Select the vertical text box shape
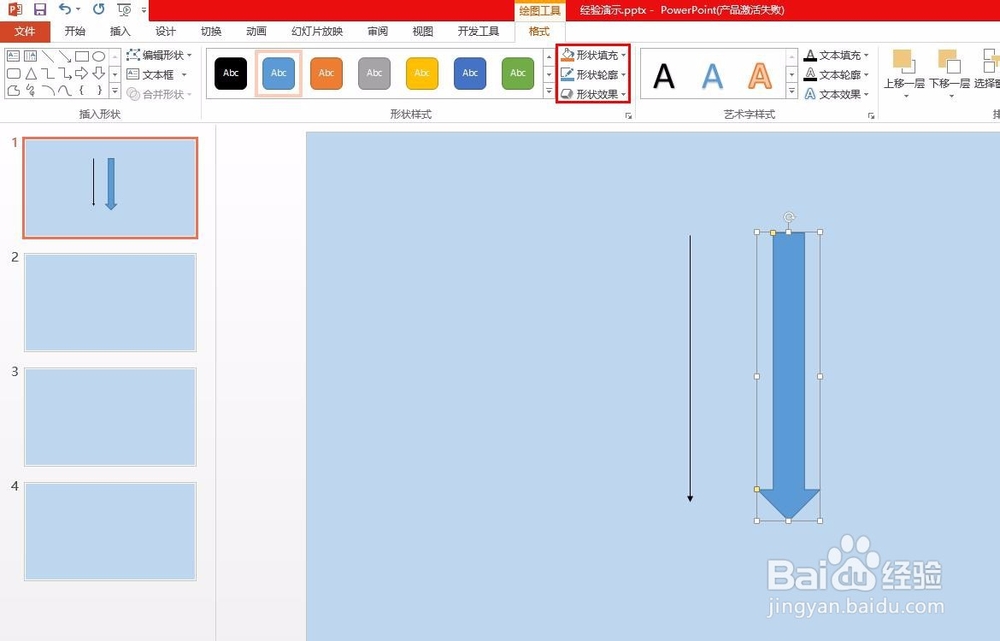 pyautogui.click(x=30, y=56)
